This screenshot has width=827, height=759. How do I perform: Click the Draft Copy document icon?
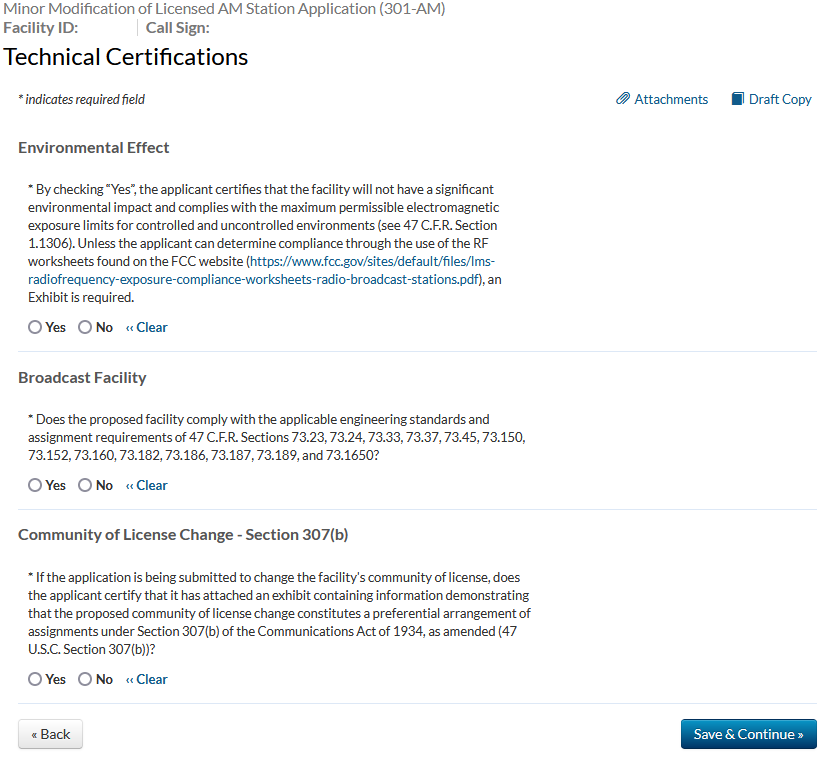click(x=738, y=99)
